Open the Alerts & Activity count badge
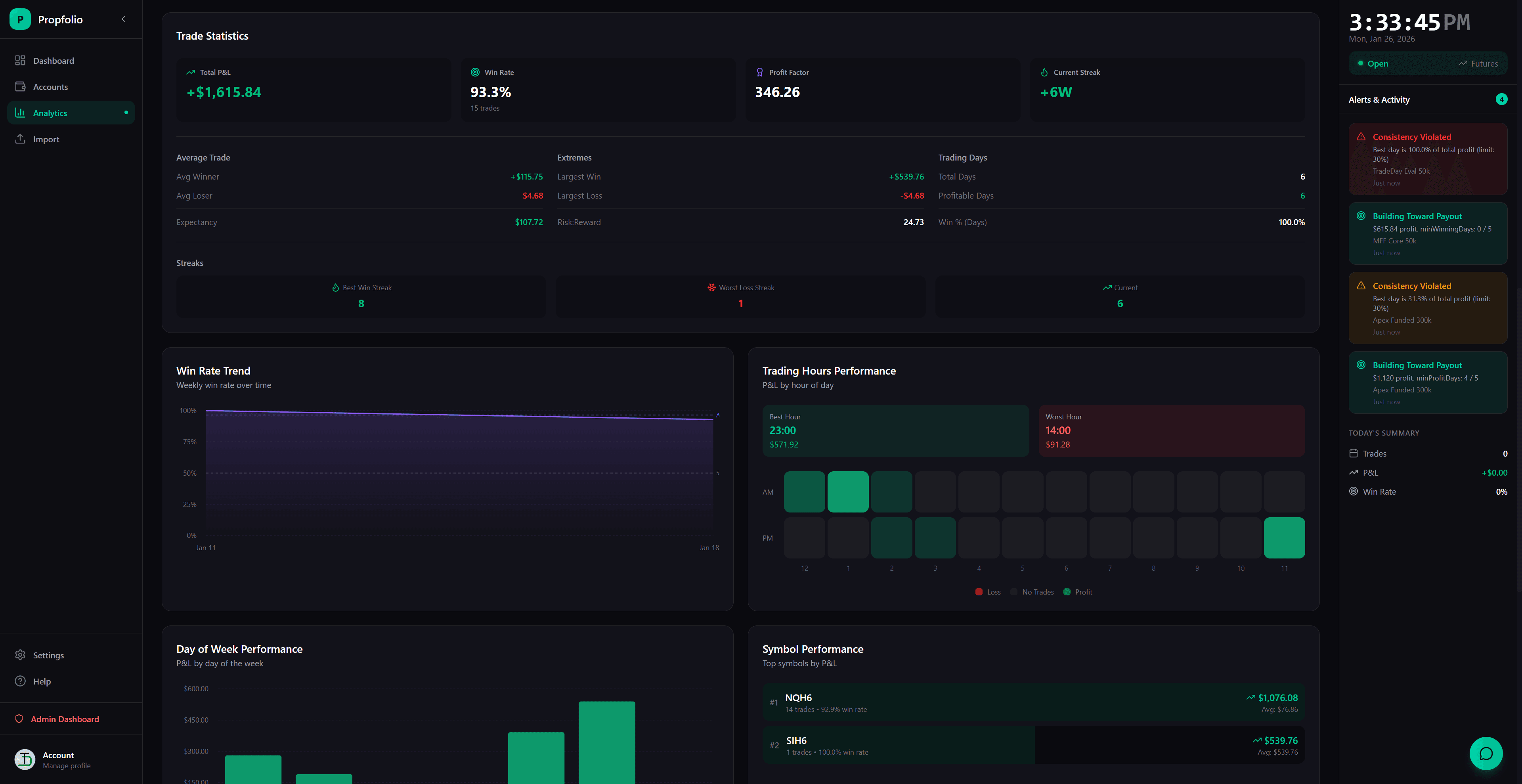This screenshot has height=784, width=1522. click(x=1502, y=99)
